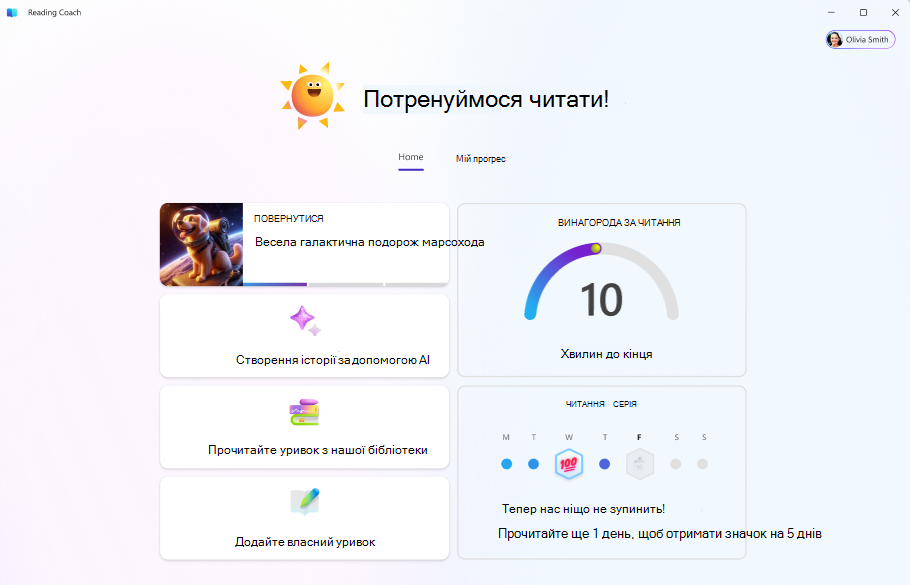The image size is (910, 585).
Task: Close the Reading Coach window
Action: (x=895, y=12)
